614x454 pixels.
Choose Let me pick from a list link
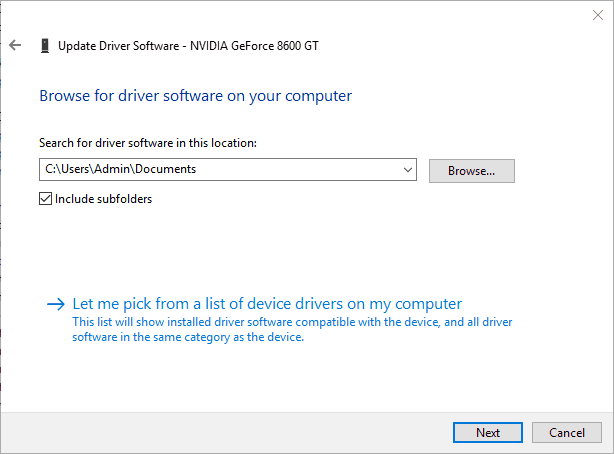pyautogui.click(x=267, y=304)
